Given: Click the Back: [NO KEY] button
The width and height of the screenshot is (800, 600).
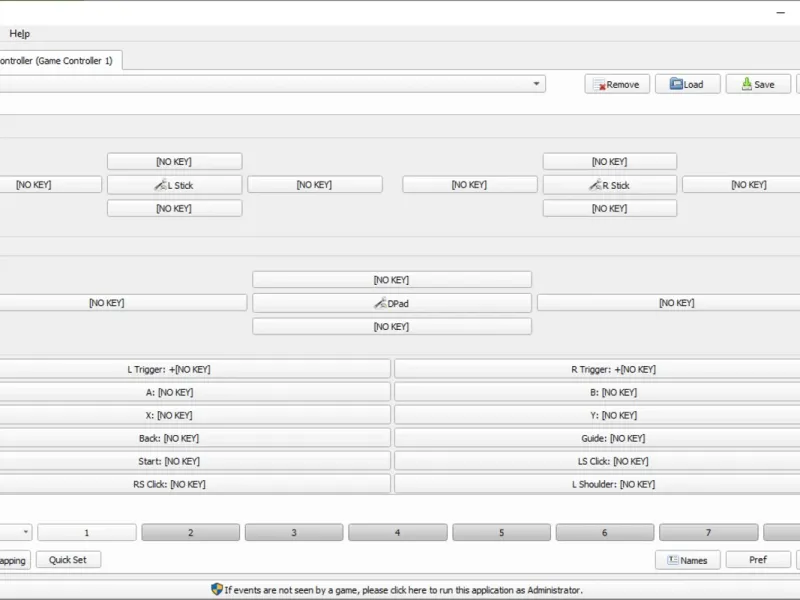Looking at the screenshot, I should pyautogui.click(x=195, y=438).
